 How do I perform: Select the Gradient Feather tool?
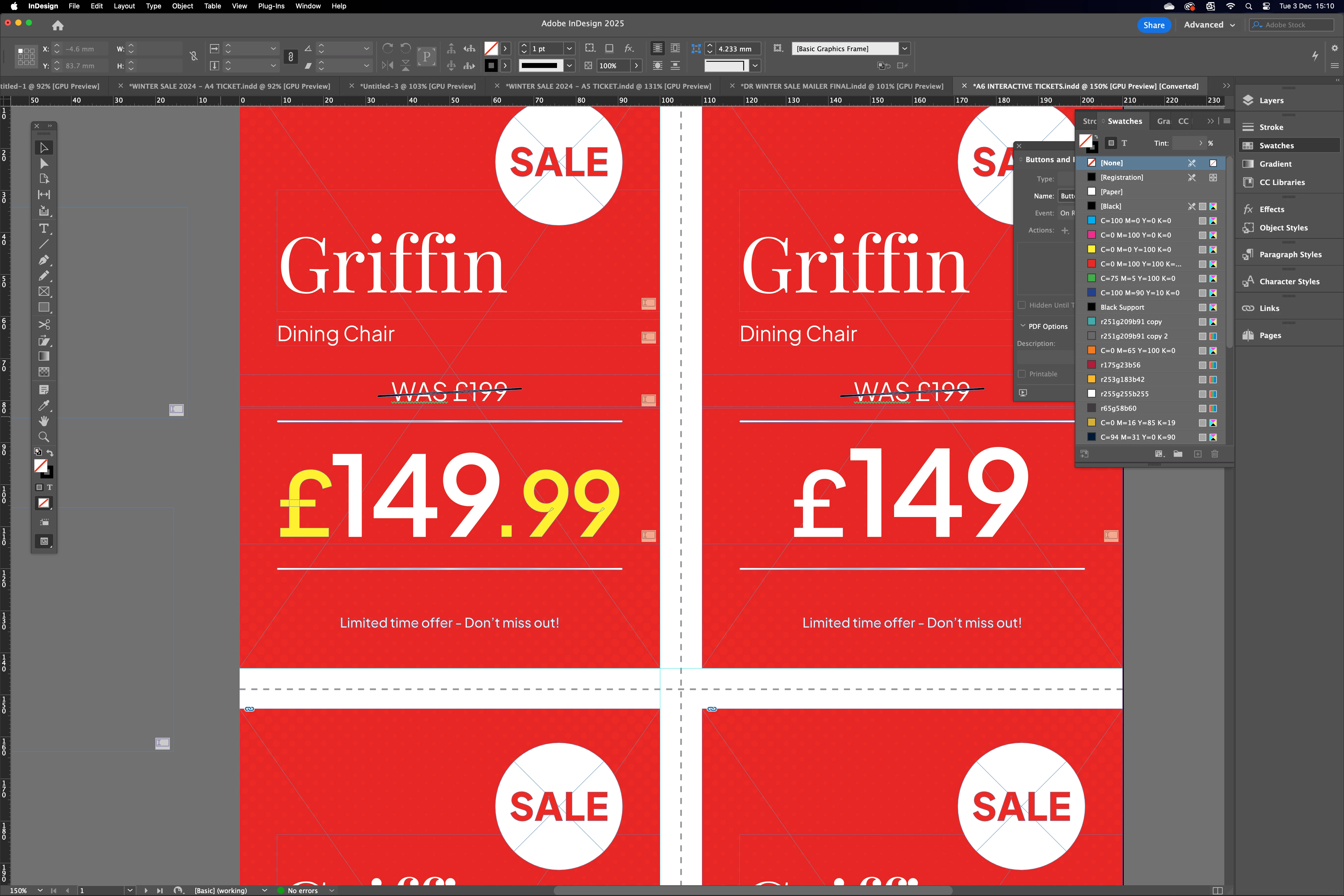[44, 372]
